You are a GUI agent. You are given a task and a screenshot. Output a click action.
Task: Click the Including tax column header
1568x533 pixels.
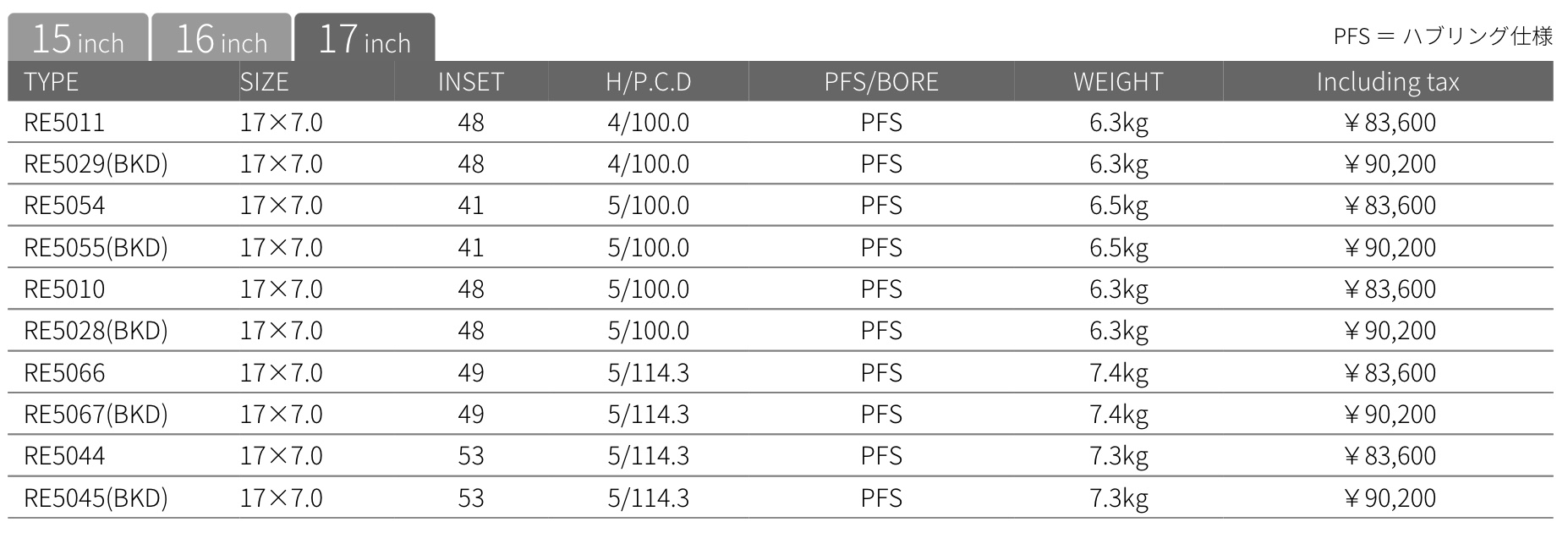click(1388, 82)
